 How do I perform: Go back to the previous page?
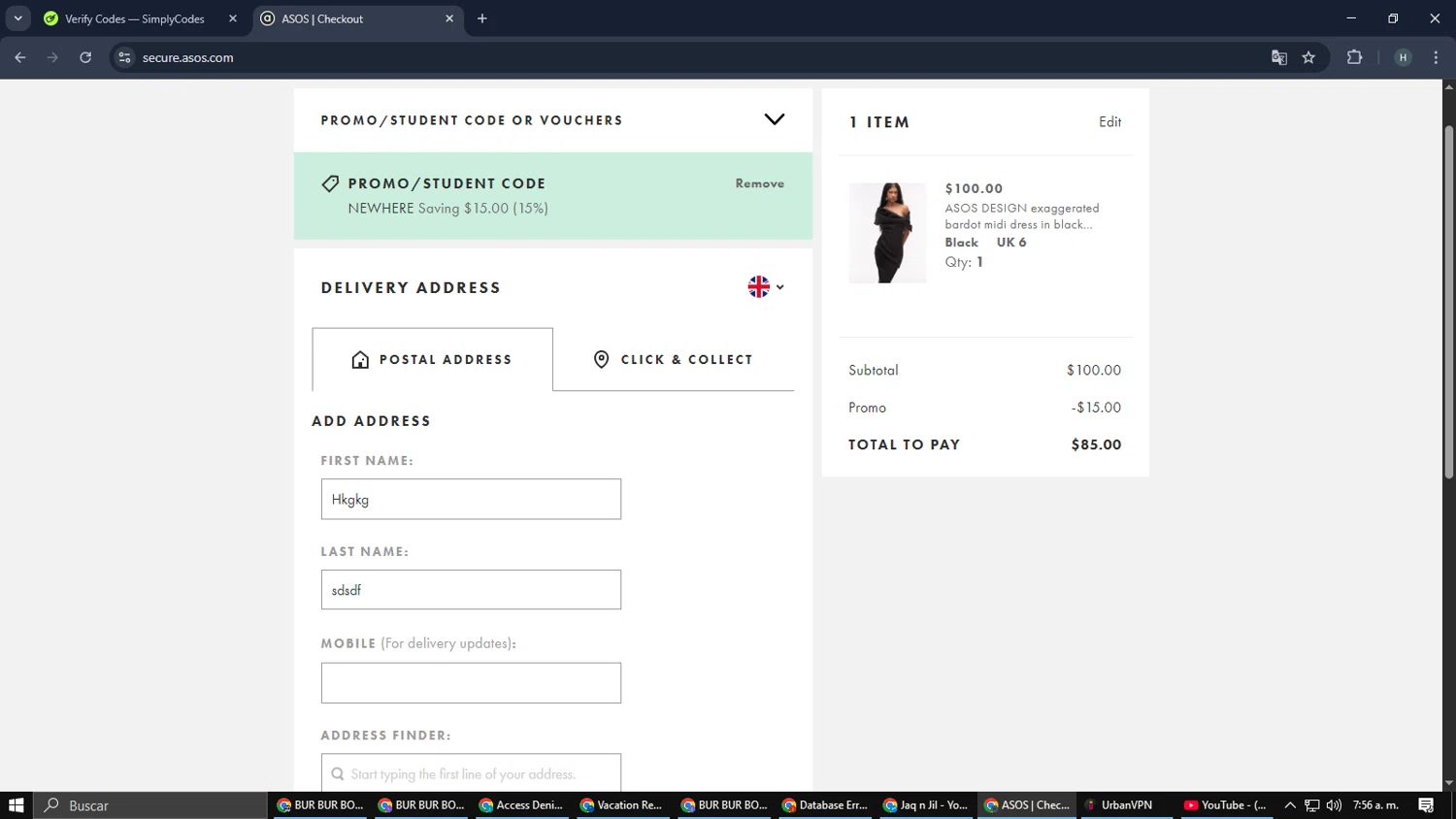(20, 57)
